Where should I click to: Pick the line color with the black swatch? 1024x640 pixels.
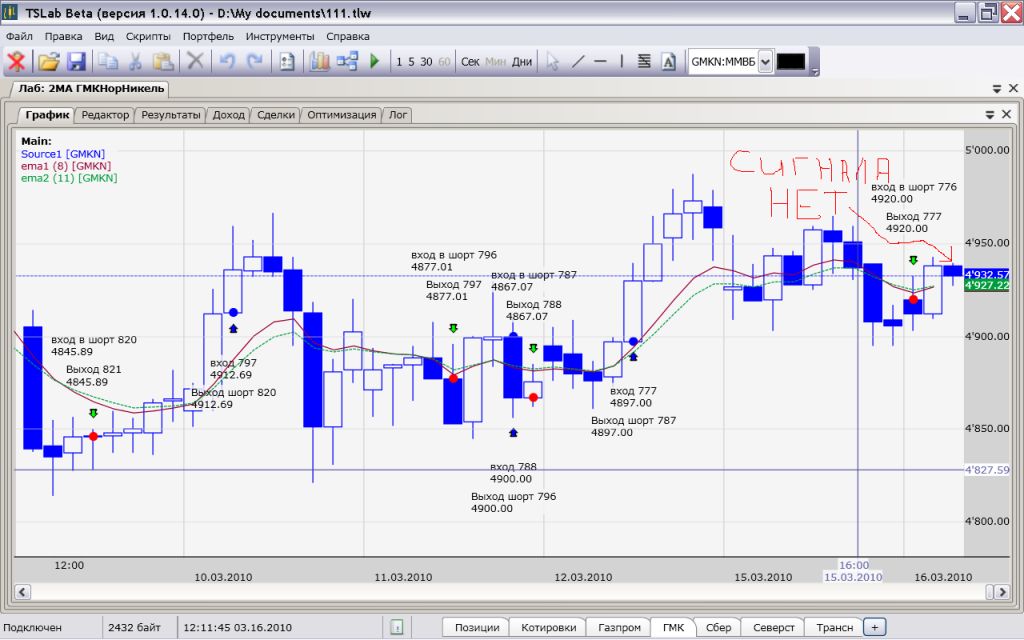(x=790, y=62)
